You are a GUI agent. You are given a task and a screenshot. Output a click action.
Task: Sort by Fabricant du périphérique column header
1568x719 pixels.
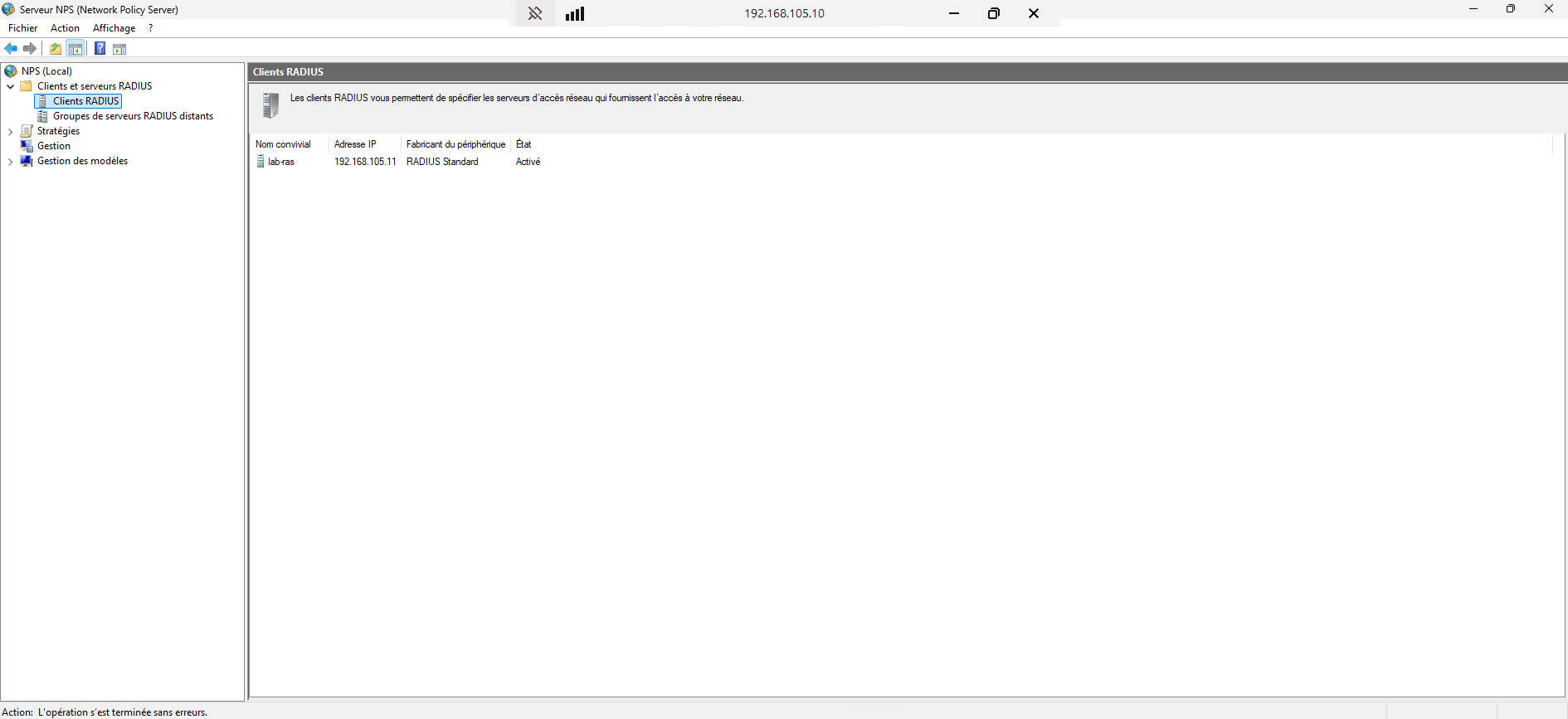[455, 144]
